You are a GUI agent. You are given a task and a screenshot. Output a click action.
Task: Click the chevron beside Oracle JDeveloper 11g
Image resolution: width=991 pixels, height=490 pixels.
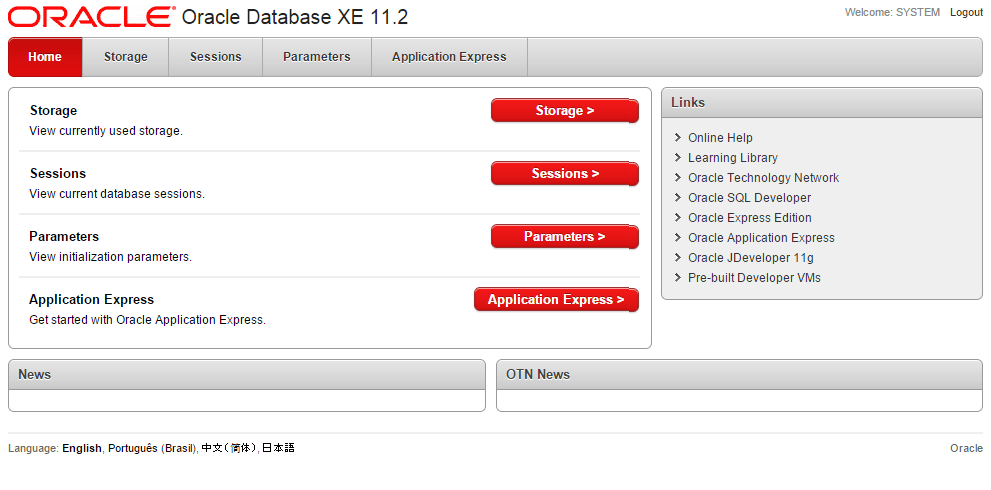pos(678,257)
